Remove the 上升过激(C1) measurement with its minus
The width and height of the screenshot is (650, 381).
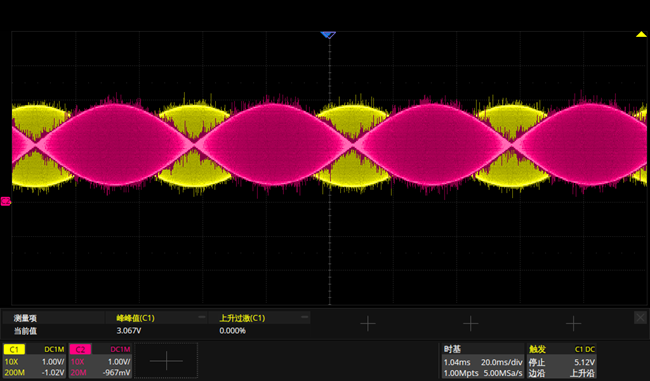coord(305,317)
